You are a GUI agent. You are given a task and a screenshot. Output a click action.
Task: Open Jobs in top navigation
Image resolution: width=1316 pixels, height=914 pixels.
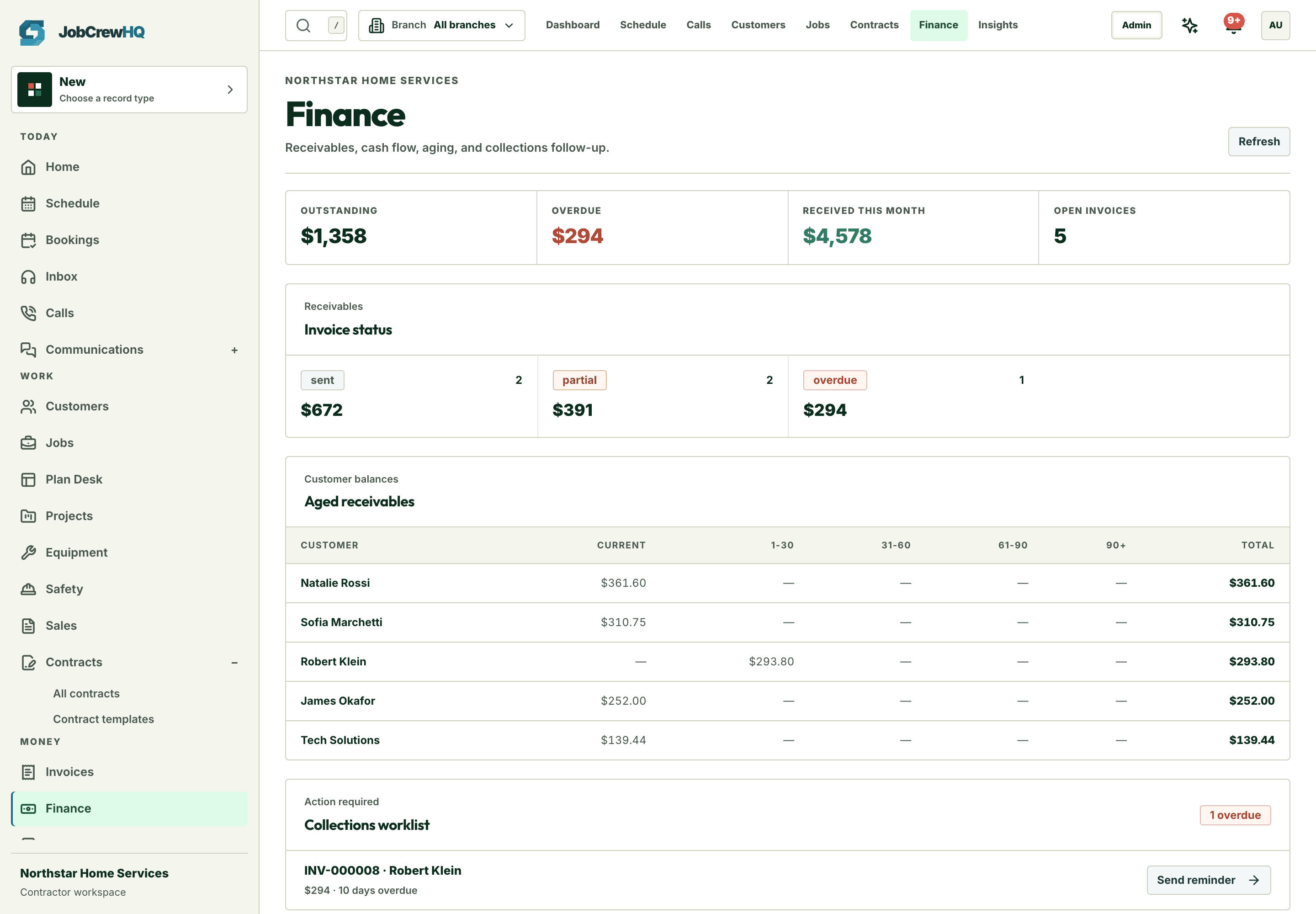(x=817, y=25)
